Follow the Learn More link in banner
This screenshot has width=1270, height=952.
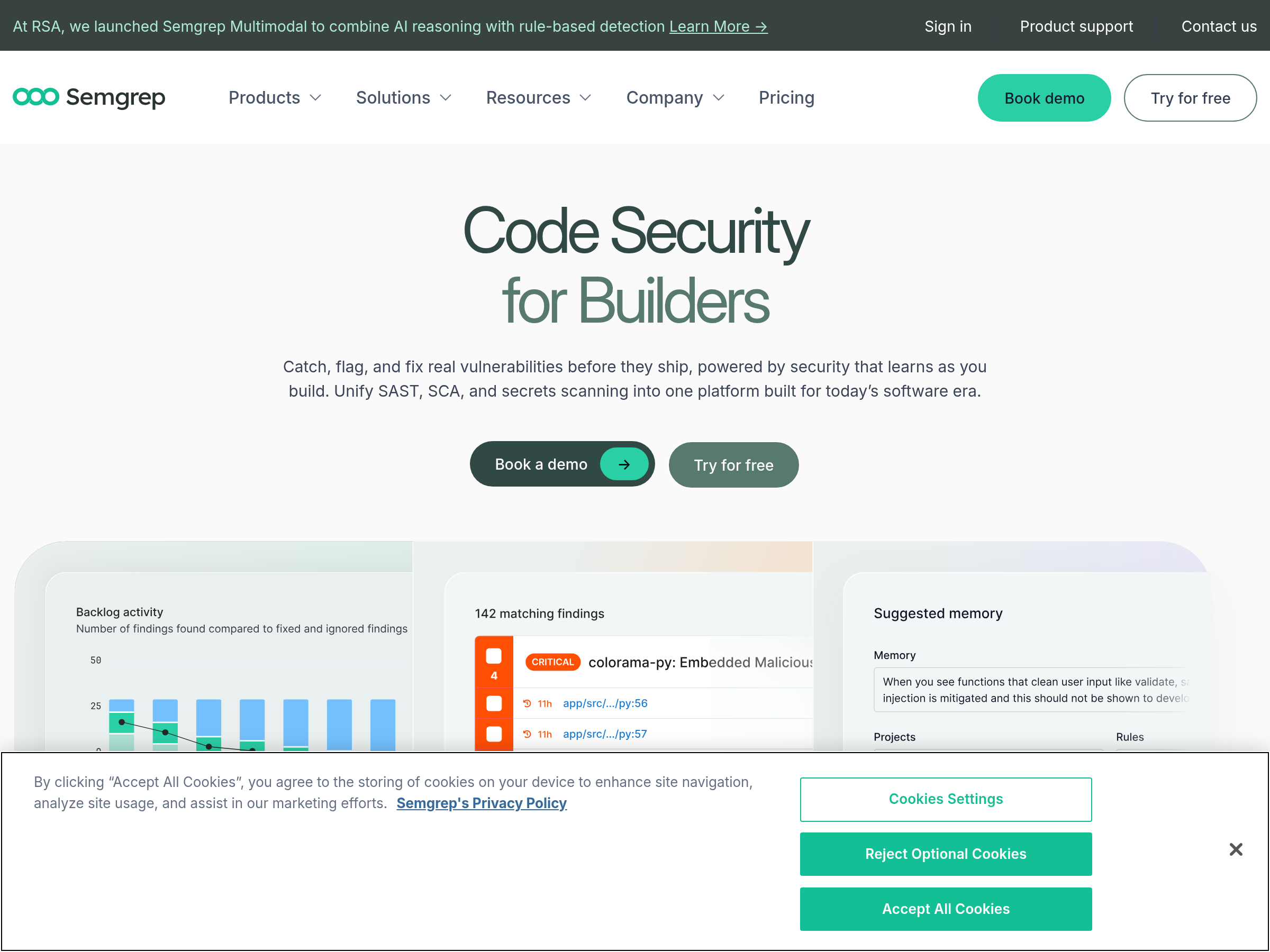coord(718,26)
